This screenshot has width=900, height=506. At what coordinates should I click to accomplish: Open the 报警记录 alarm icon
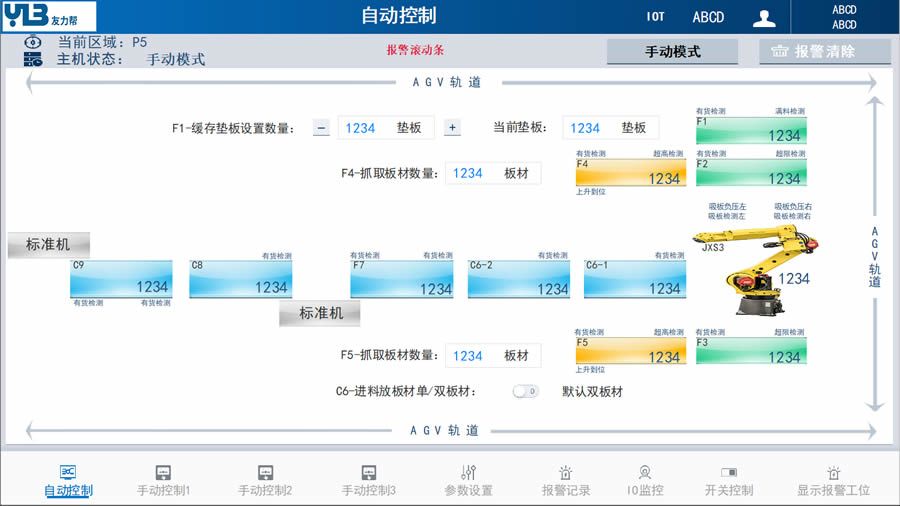[565, 473]
